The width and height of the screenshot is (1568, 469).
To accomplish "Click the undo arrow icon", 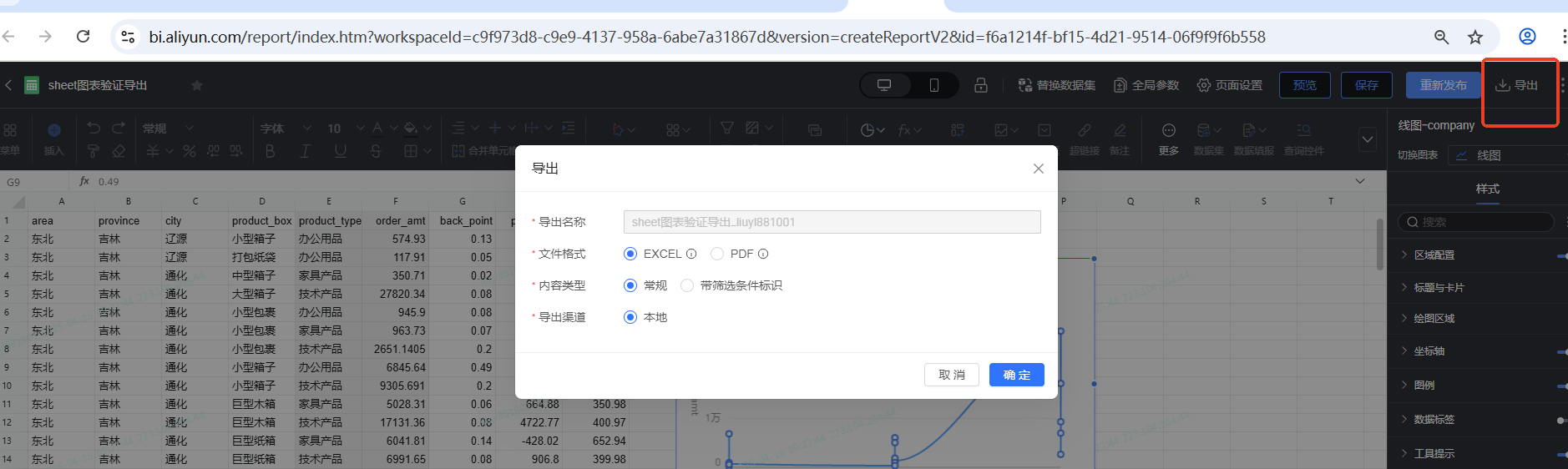I will tap(94, 128).
